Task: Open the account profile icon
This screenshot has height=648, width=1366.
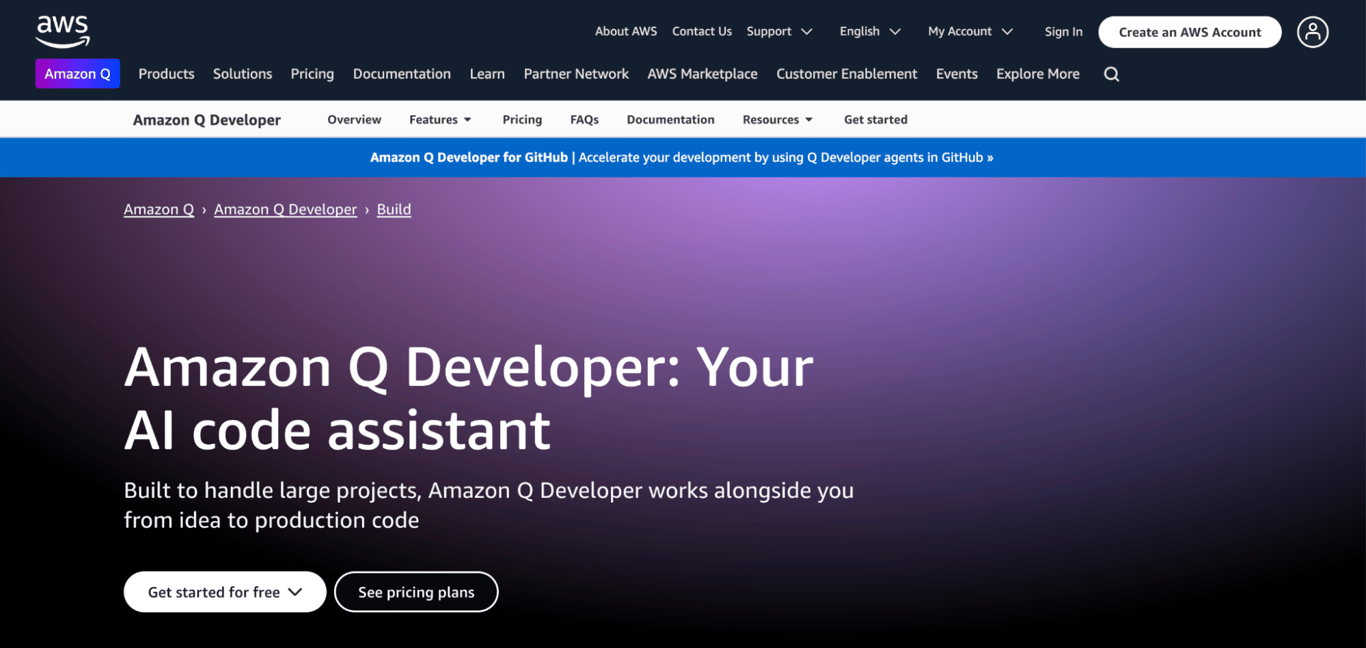Action: pyautogui.click(x=1312, y=31)
